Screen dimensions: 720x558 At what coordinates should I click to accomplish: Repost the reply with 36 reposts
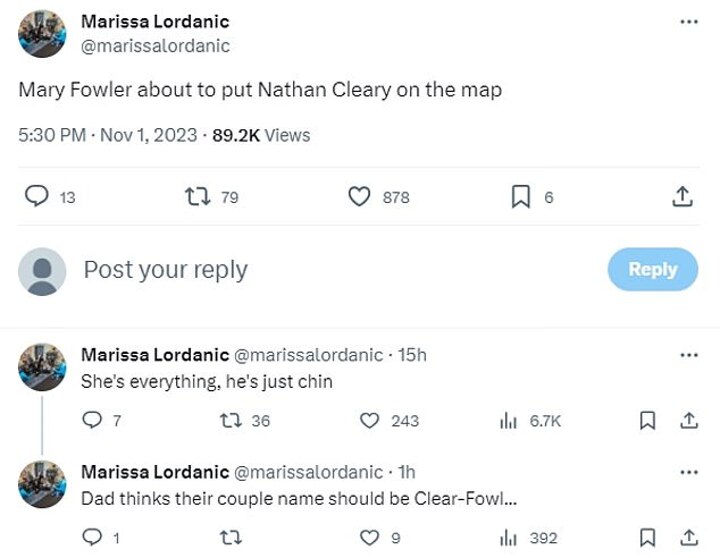[x=229, y=421]
